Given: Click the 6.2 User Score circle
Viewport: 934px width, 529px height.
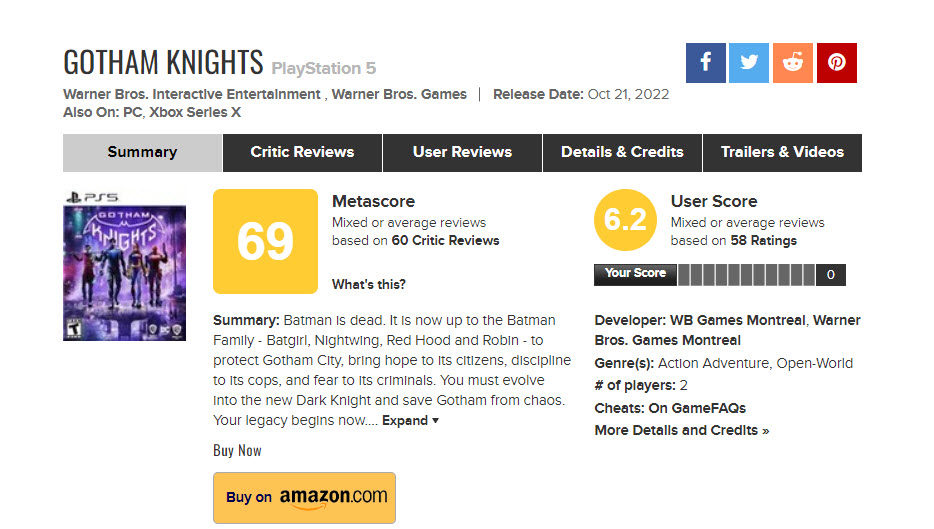Looking at the screenshot, I should tap(625, 220).
